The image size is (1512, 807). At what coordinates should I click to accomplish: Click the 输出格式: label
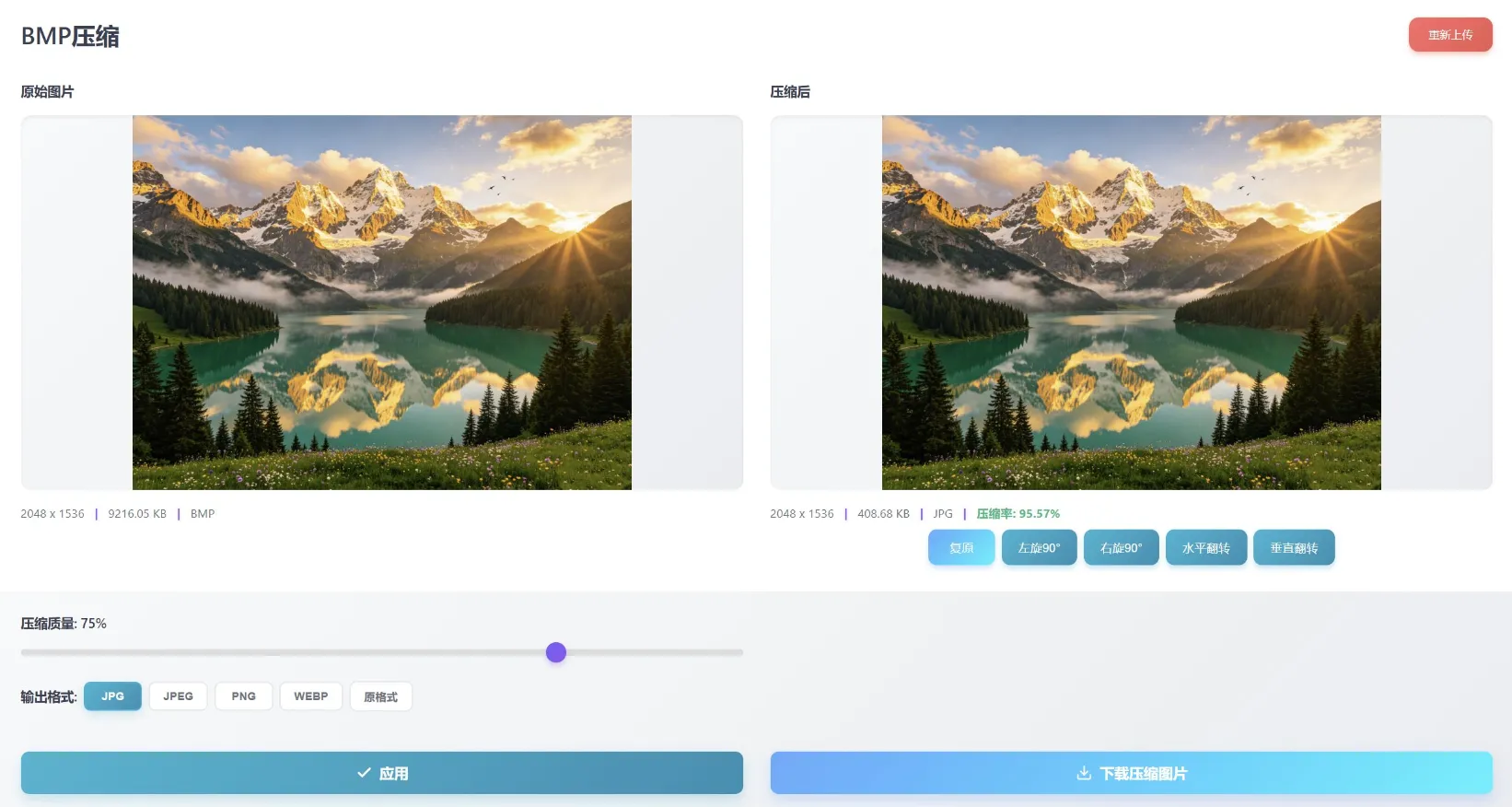[49, 696]
